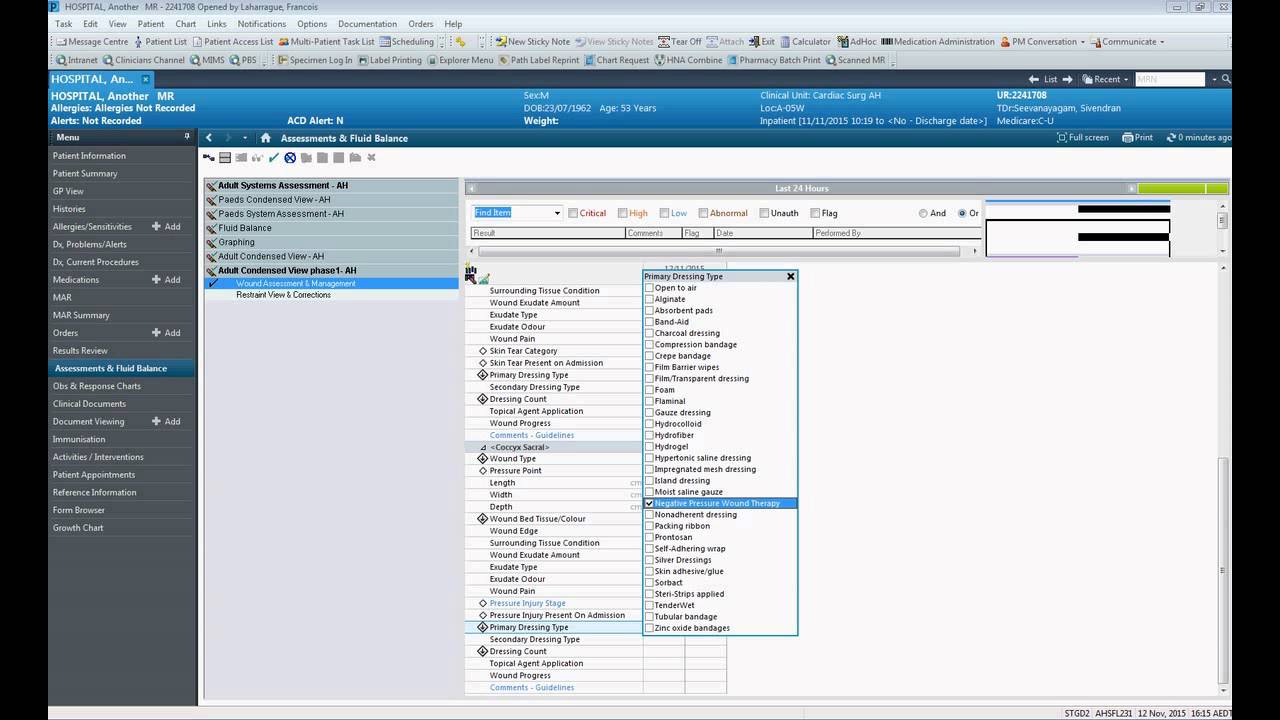Expand the Graphing band

click(x=331, y=242)
